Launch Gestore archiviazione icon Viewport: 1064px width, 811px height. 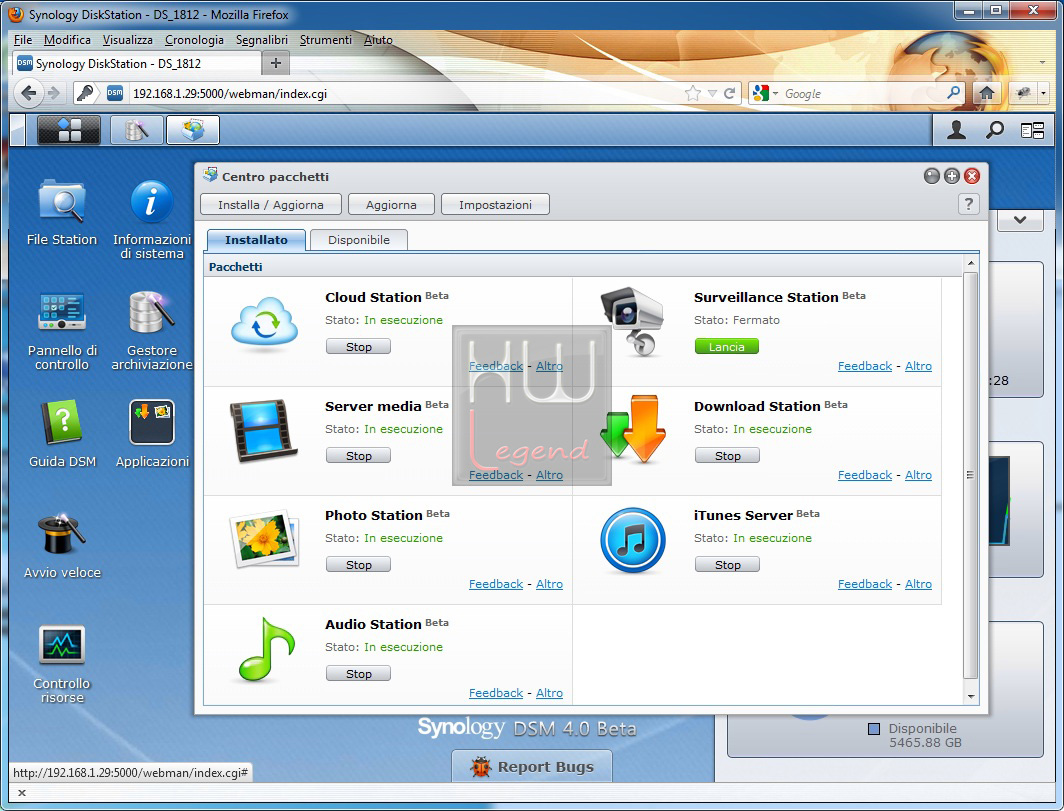151,312
